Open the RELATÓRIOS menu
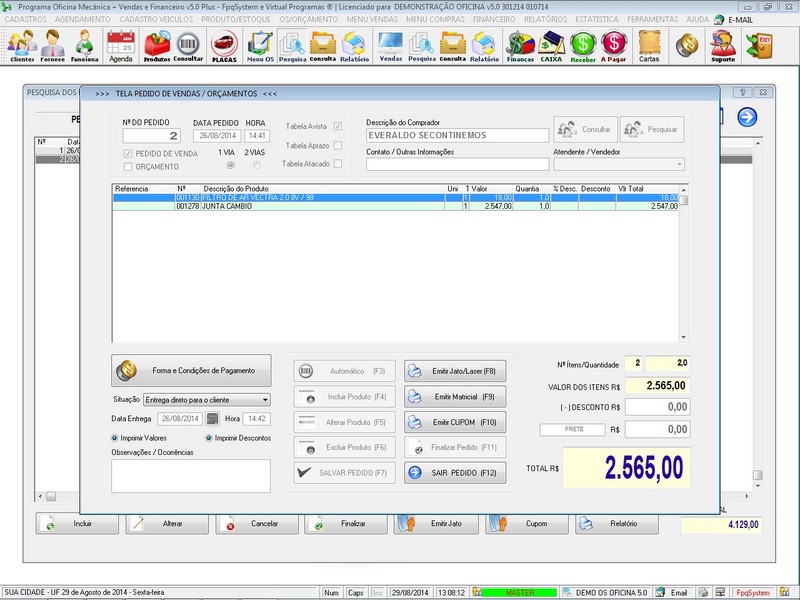This screenshot has width=800, height=600. (x=545, y=19)
